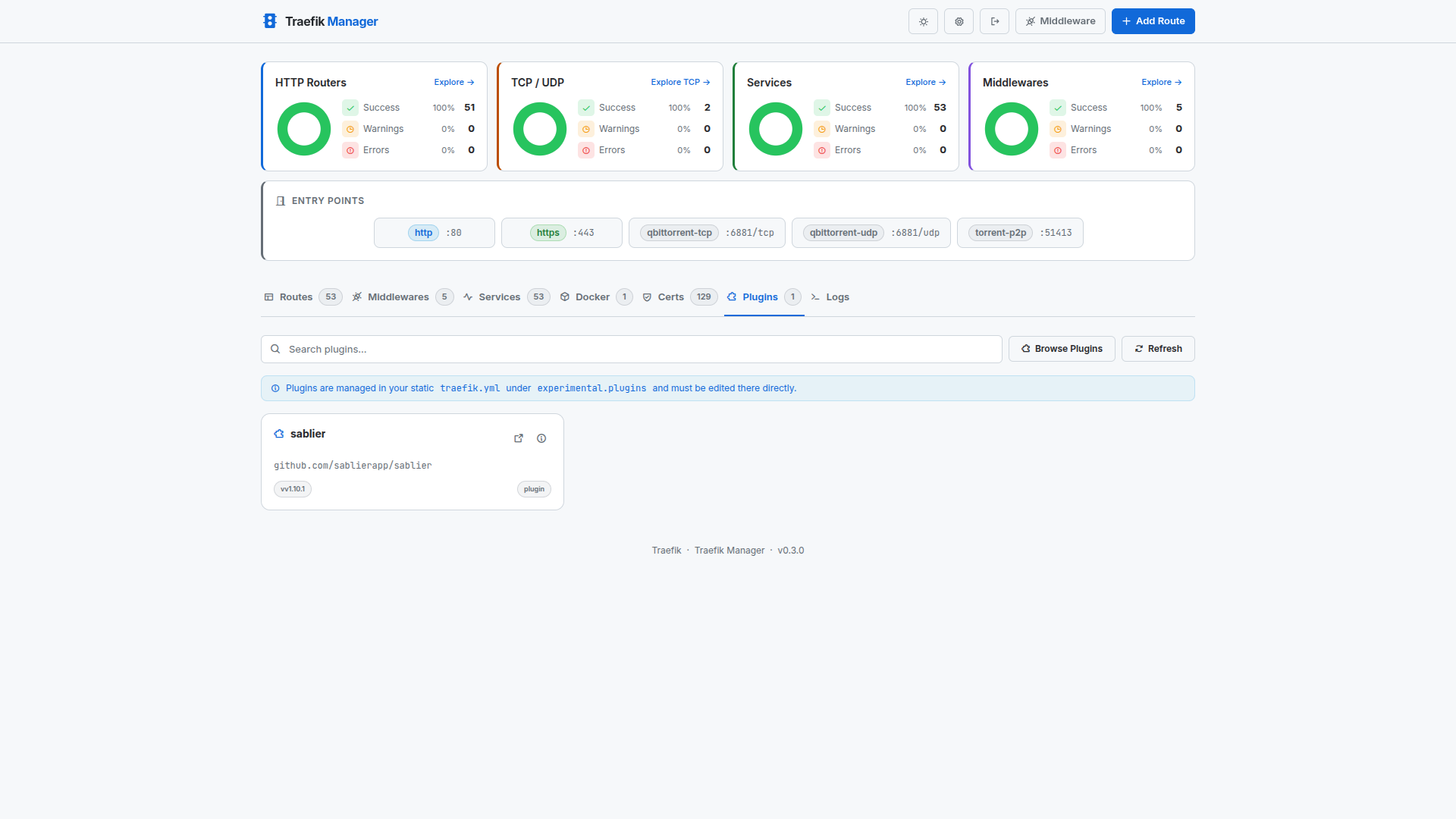Click the crossed-out bug icon on the Middleware button
The width and height of the screenshot is (1456, 819).
tap(1031, 21)
